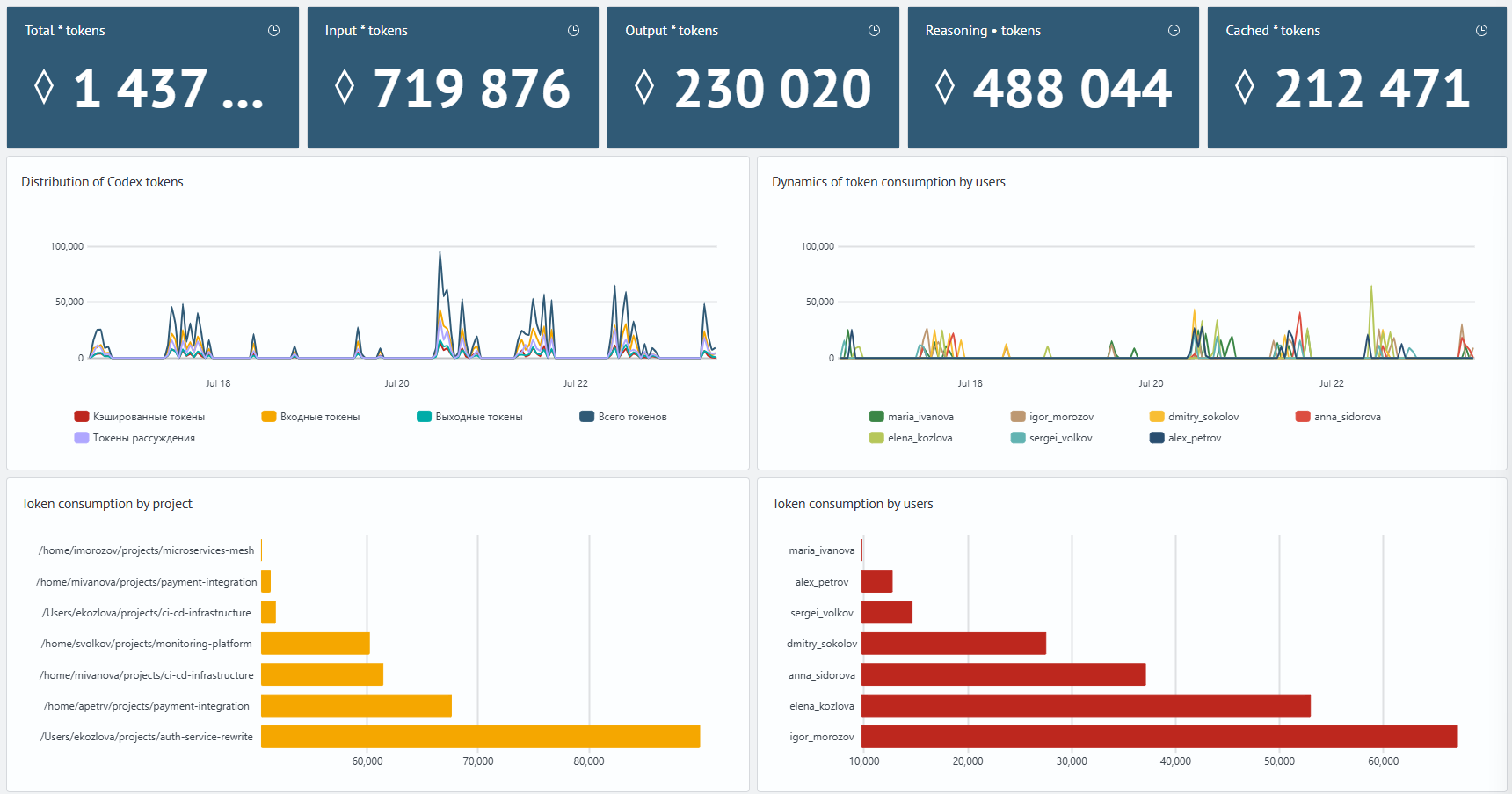This screenshot has width=1512, height=794.
Task: Click the 80,000 axis label in project chart
Action: pyautogui.click(x=589, y=761)
